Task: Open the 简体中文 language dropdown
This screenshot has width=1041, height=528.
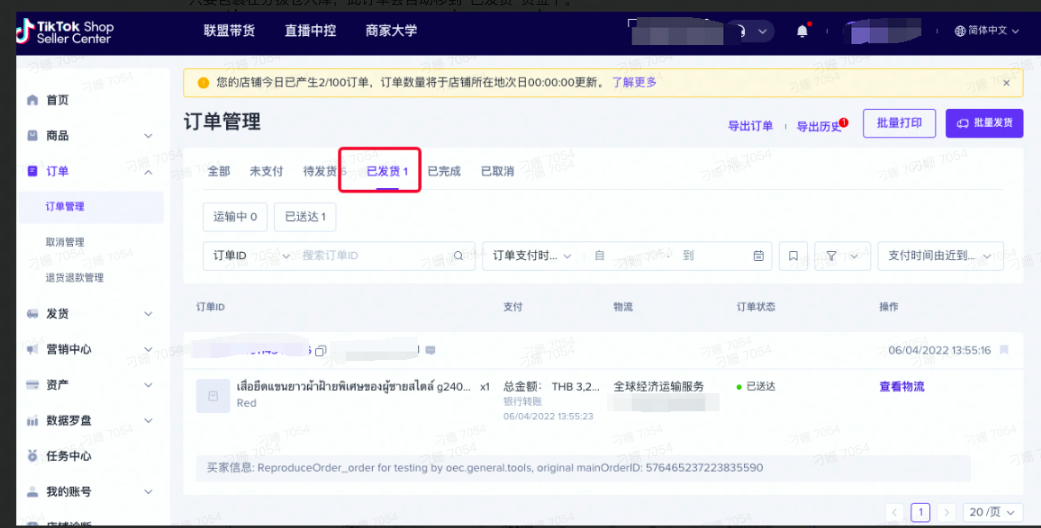Action: click(x=987, y=31)
